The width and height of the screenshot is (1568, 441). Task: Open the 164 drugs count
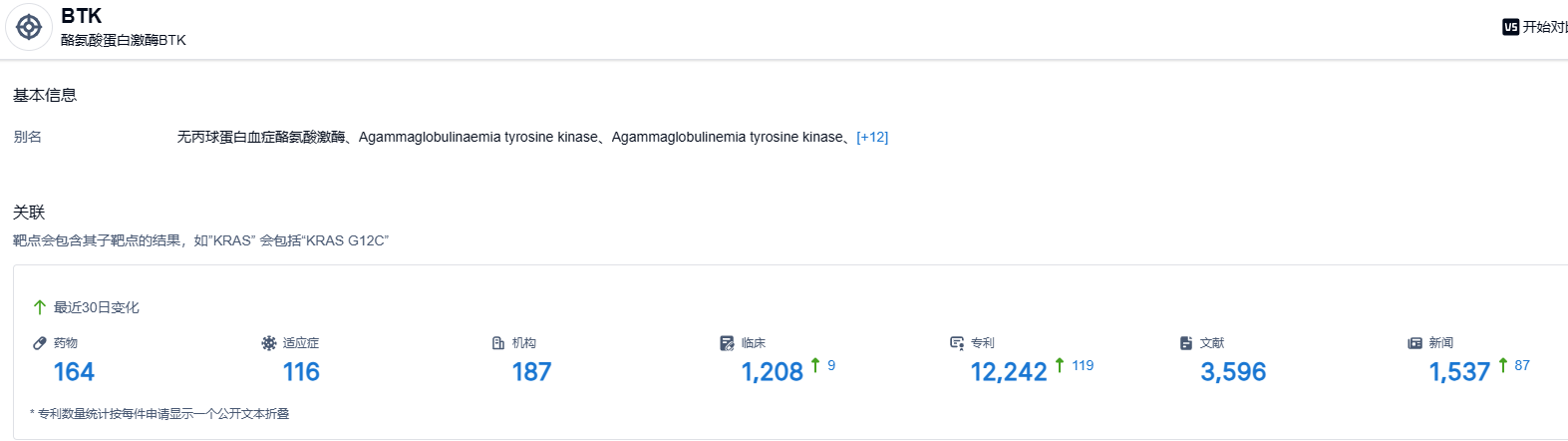74,372
